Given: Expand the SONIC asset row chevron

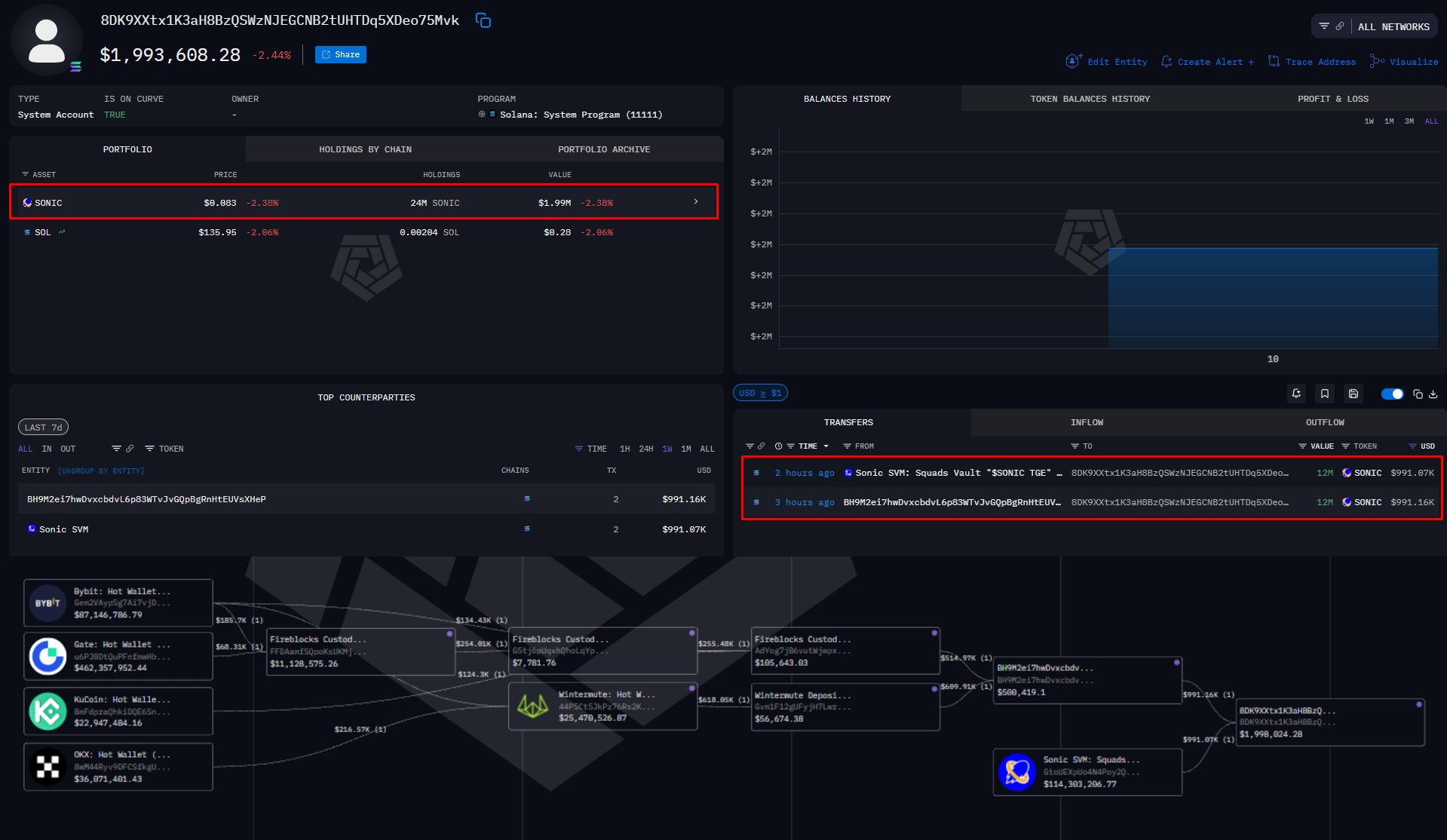Looking at the screenshot, I should (x=696, y=202).
